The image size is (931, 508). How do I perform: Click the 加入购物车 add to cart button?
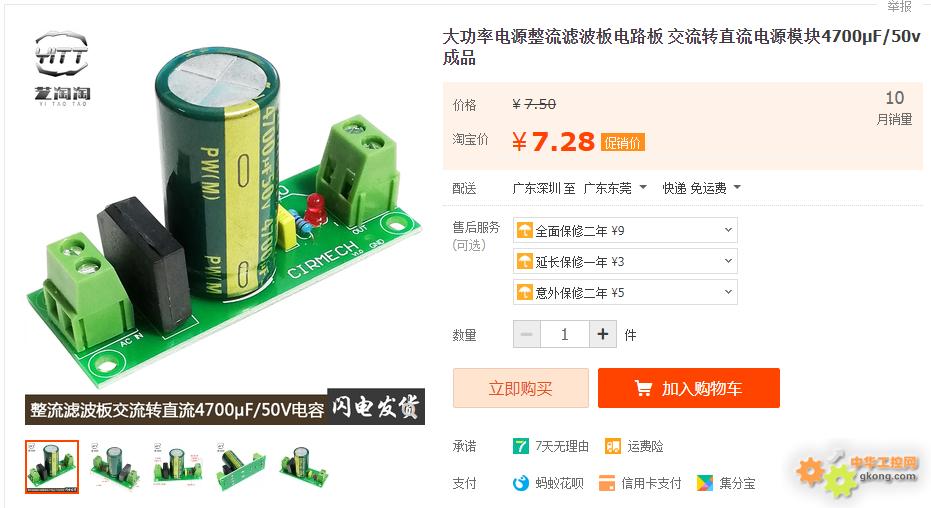tap(689, 388)
